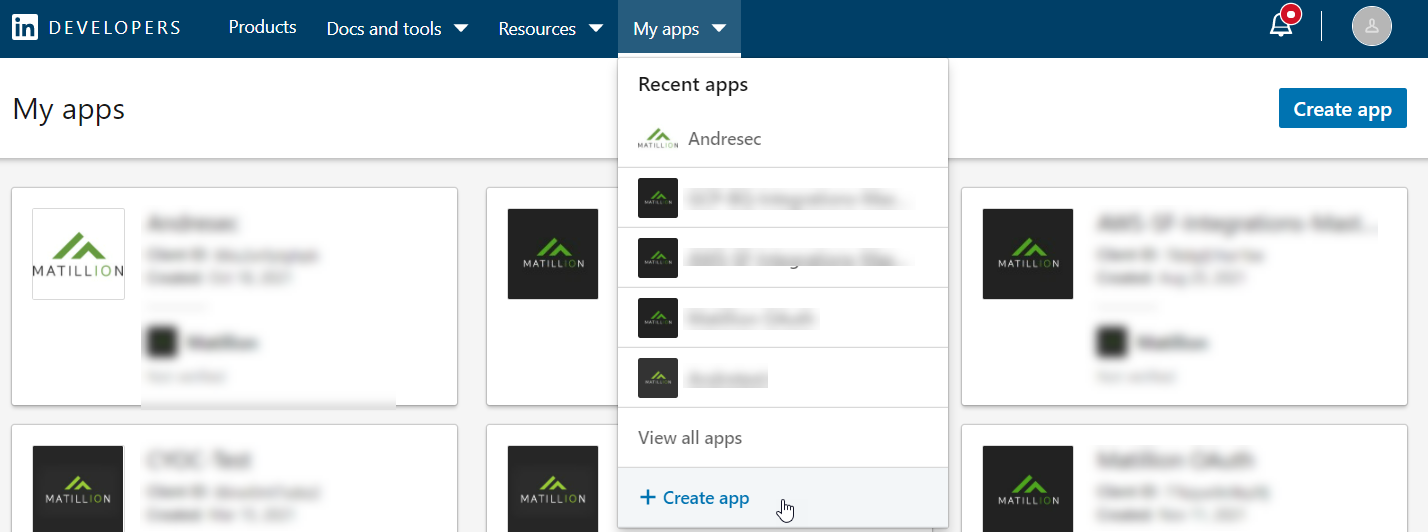Open the user profile avatar
The width and height of the screenshot is (1428, 532).
coord(1372,26)
